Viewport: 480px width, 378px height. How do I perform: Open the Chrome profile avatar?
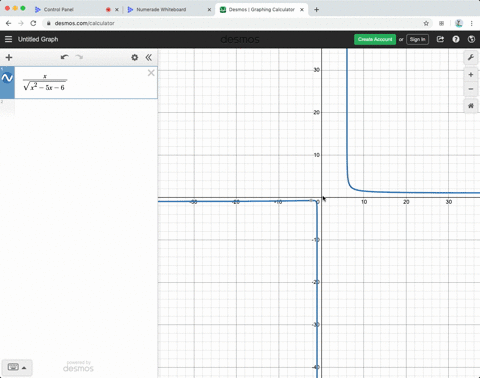pyautogui.click(x=459, y=23)
